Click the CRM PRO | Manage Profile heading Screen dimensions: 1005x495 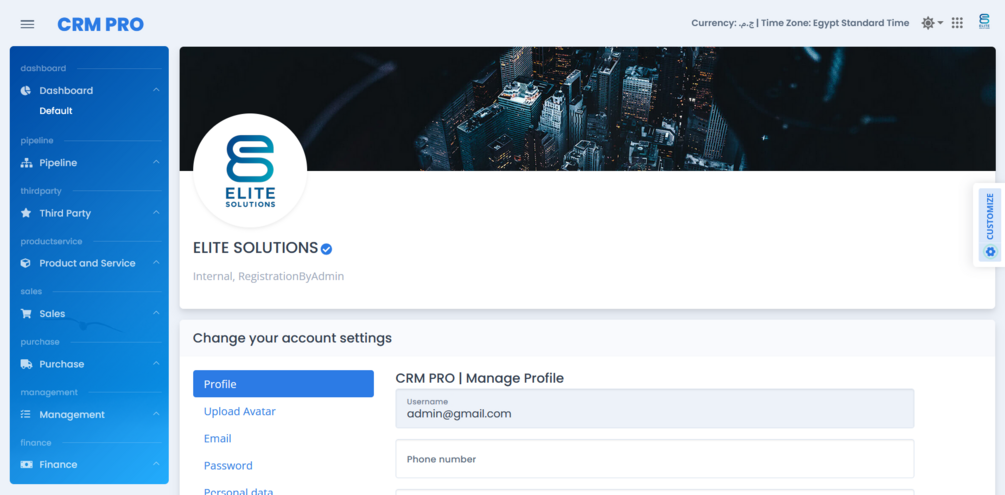pos(479,378)
